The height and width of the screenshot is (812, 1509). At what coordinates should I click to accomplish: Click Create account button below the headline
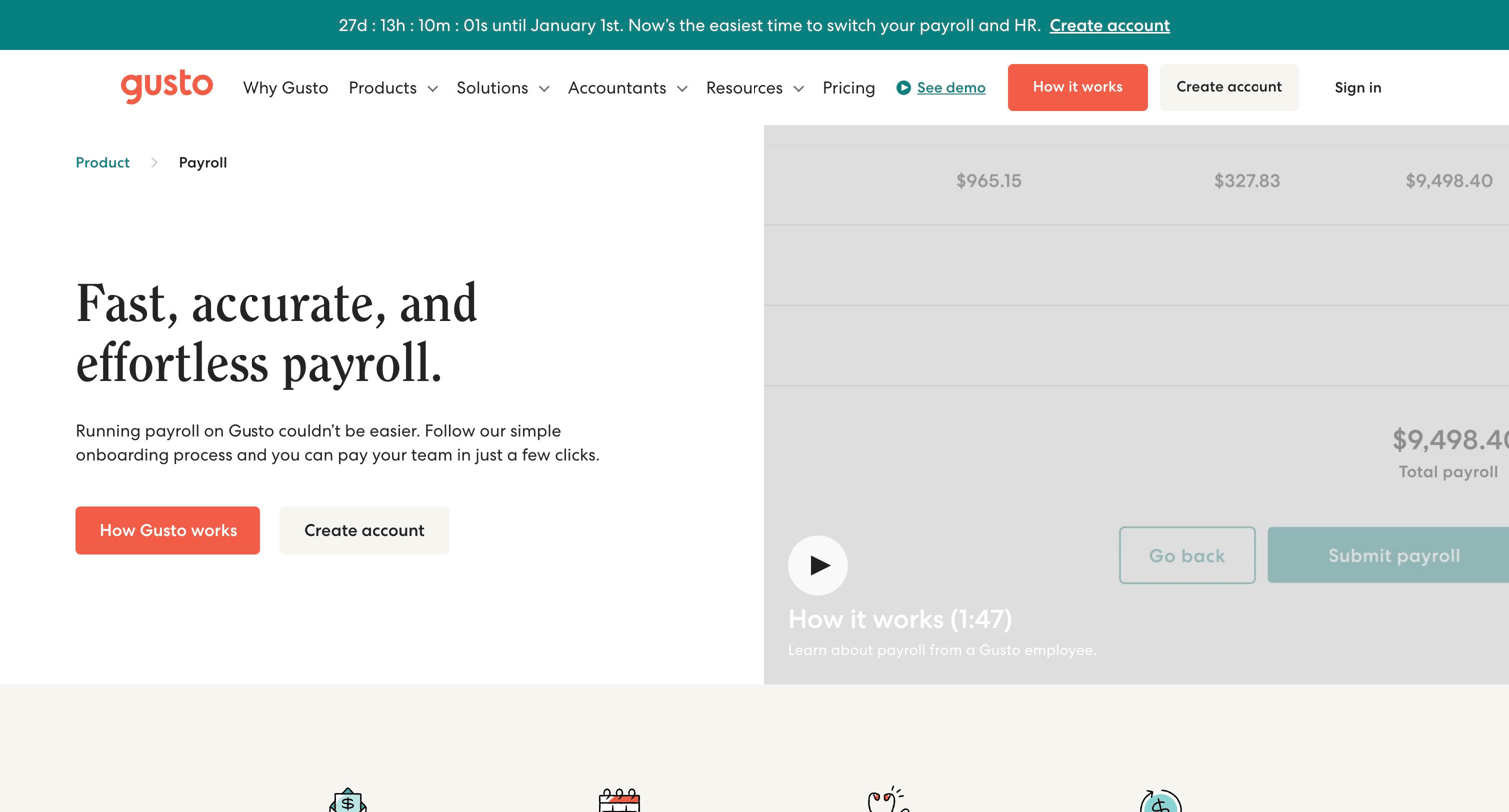click(364, 530)
